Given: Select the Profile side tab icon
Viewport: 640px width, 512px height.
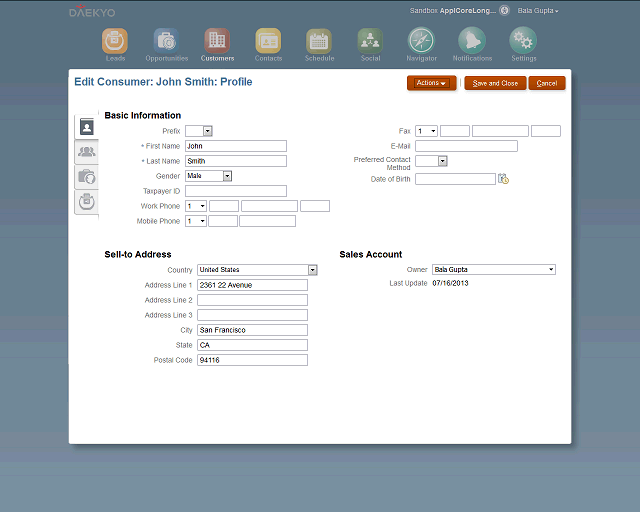Looking at the screenshot, I should click(87, 127).
